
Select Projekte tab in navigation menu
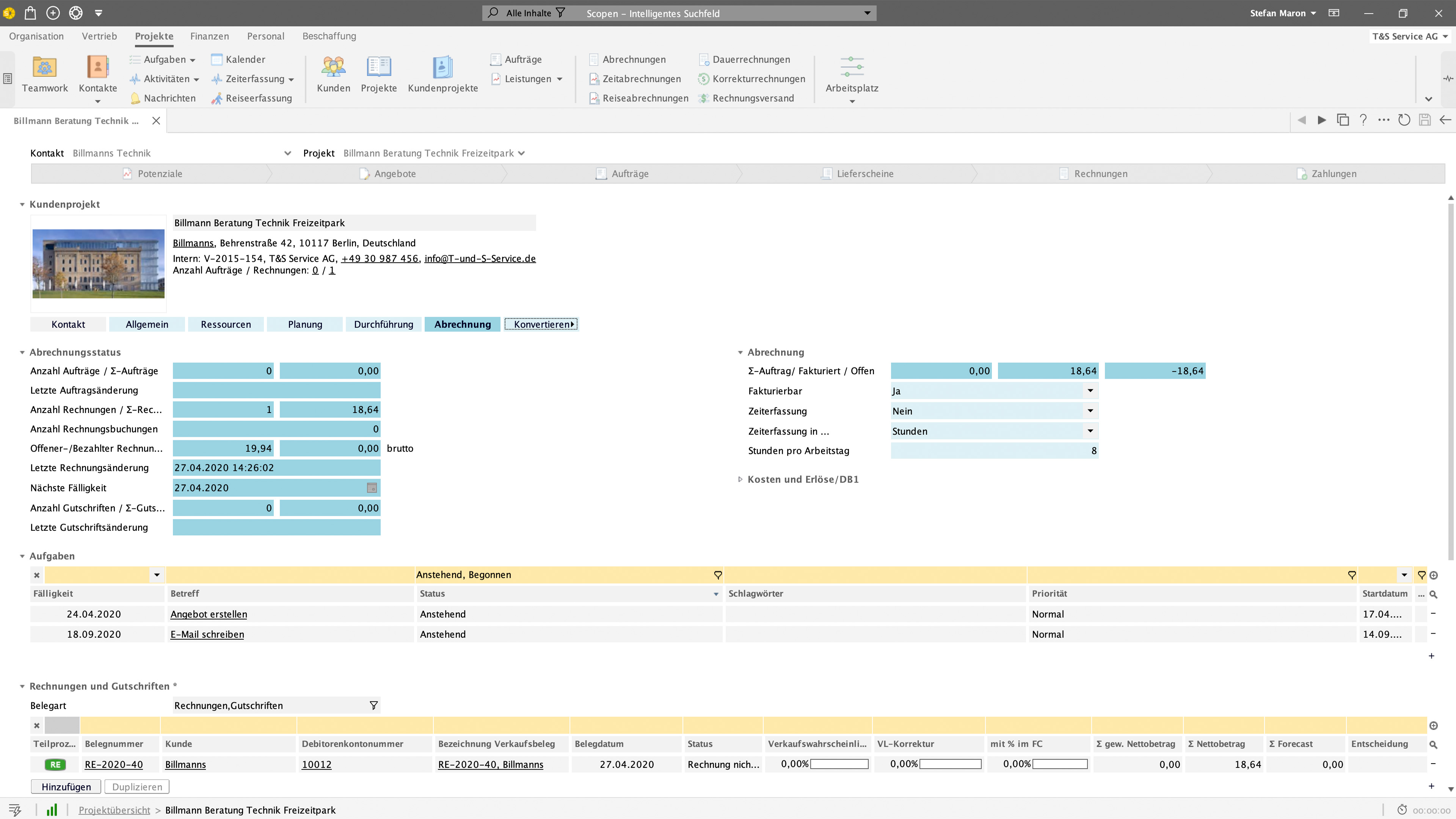click(x=154, y=36)
